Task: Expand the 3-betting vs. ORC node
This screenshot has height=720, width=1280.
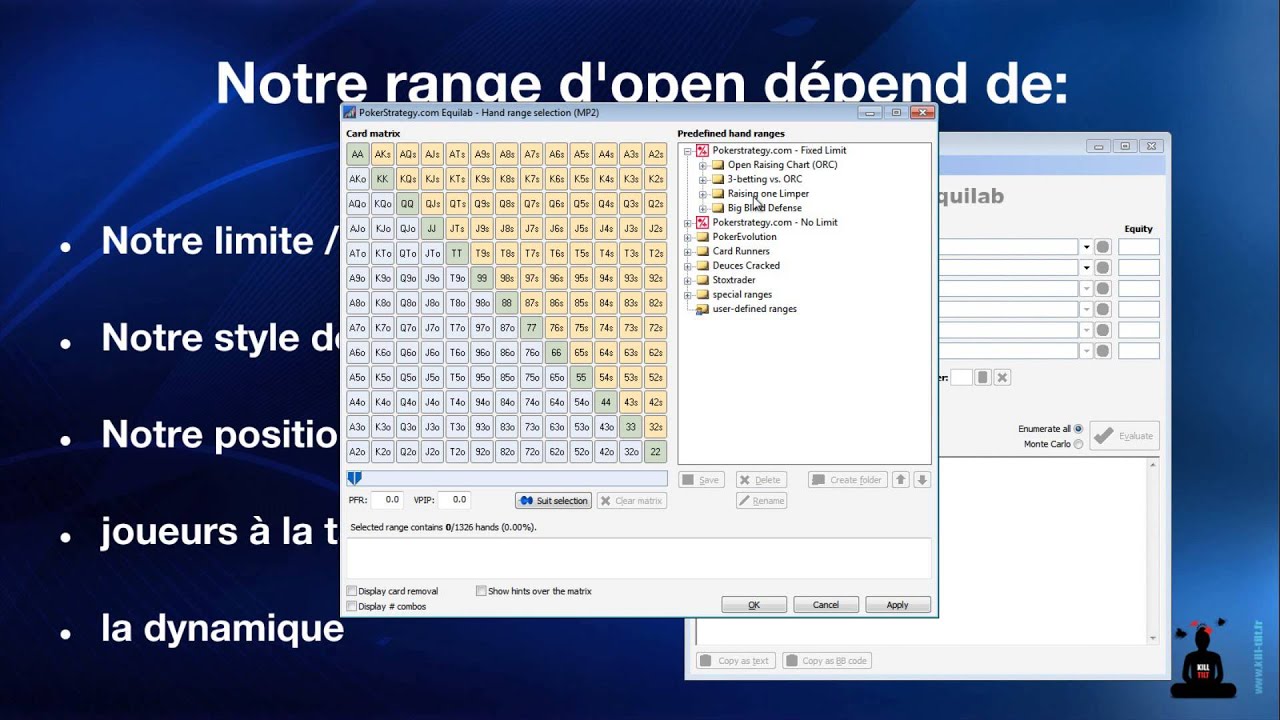Action: pos(703,179)
